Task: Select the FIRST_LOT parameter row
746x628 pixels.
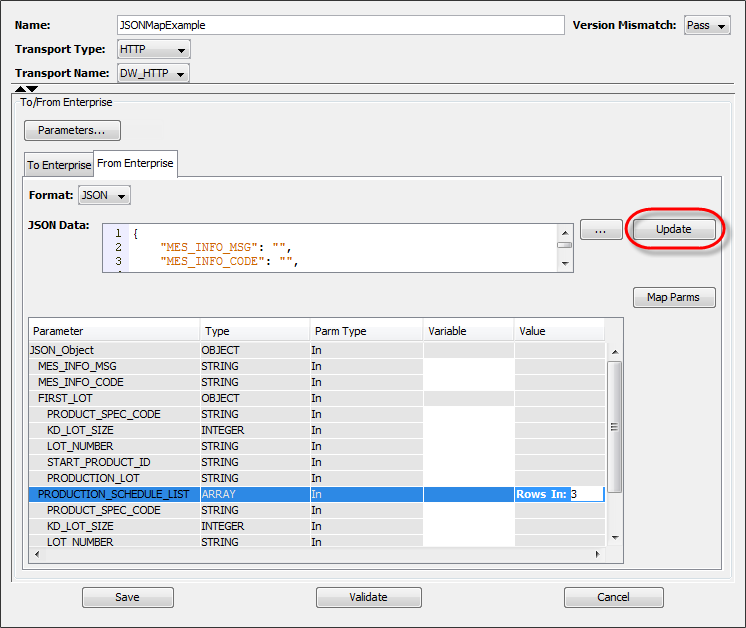Action: point(66,398)
